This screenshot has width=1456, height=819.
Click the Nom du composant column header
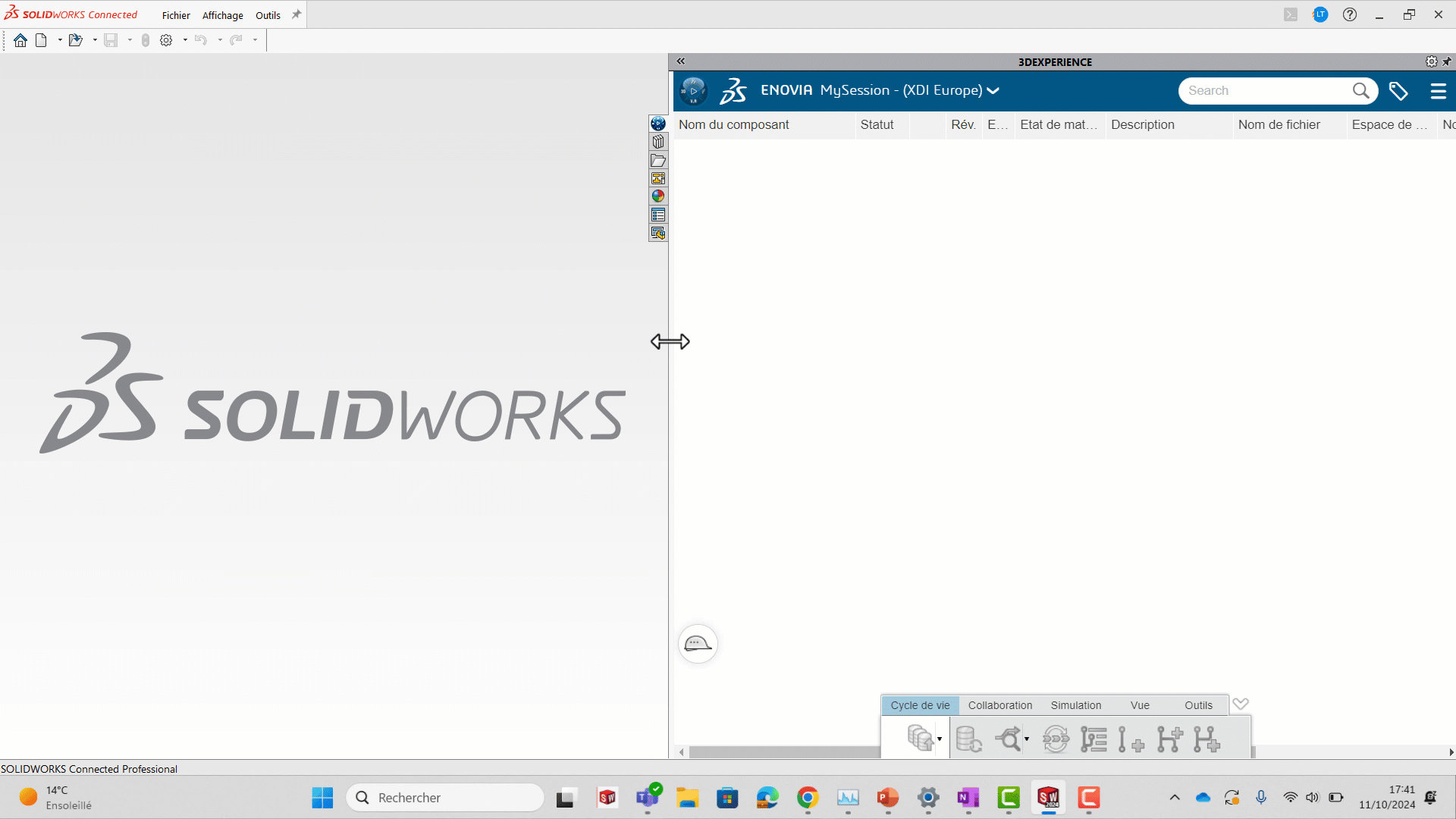(734, 124)
